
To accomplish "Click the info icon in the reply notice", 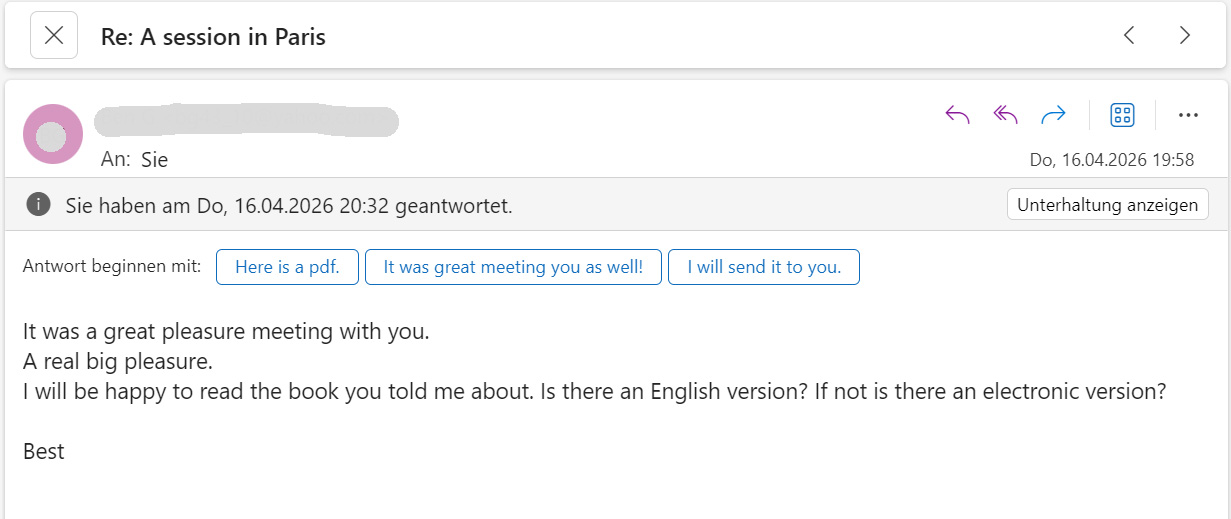I will coord(39,205).
